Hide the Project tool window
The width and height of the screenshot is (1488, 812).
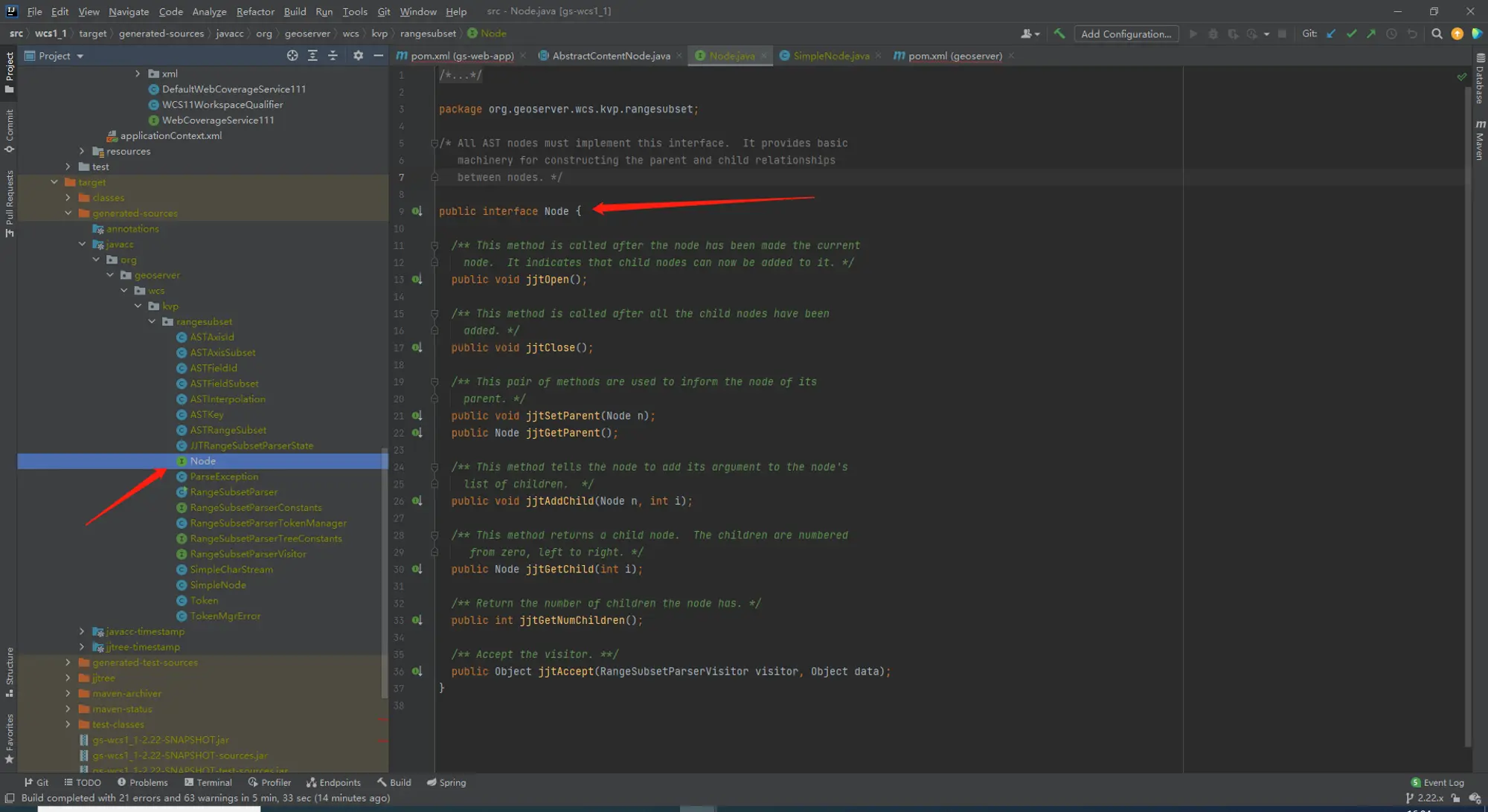(378, 56)
